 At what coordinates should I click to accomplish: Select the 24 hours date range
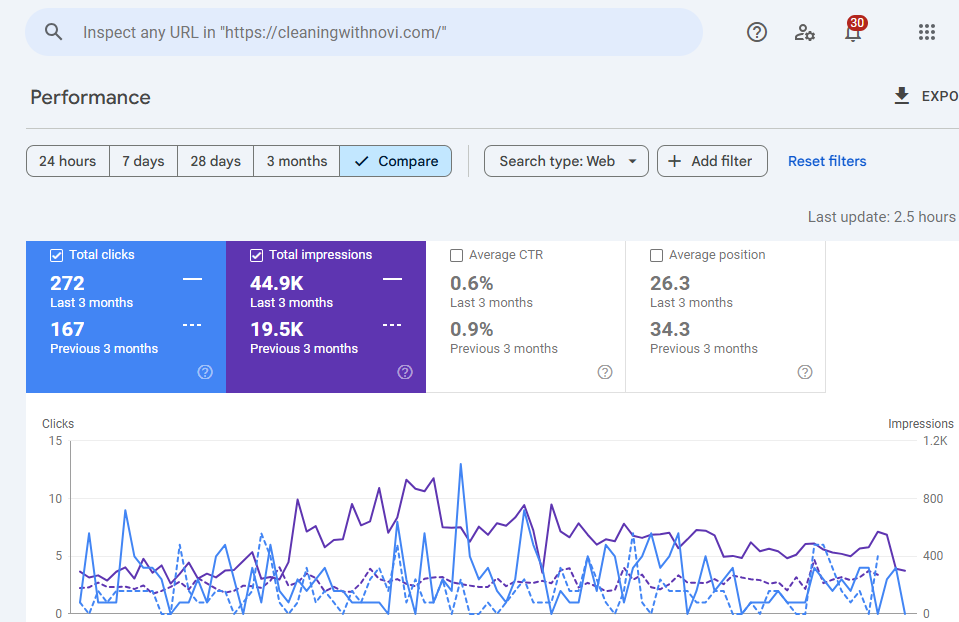68,161
